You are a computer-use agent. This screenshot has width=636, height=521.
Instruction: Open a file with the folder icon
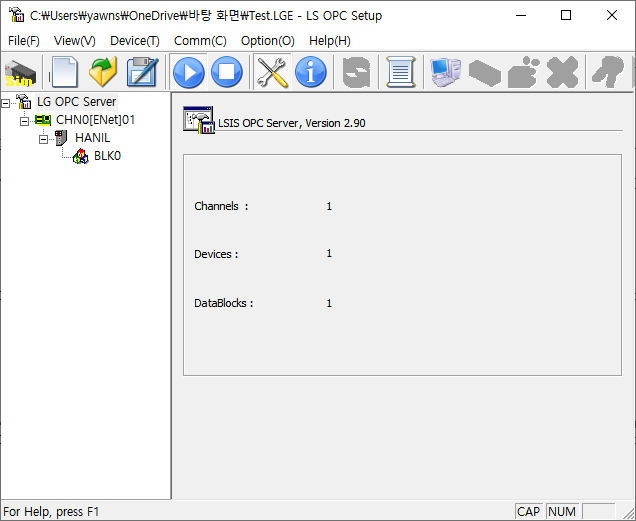103,72
